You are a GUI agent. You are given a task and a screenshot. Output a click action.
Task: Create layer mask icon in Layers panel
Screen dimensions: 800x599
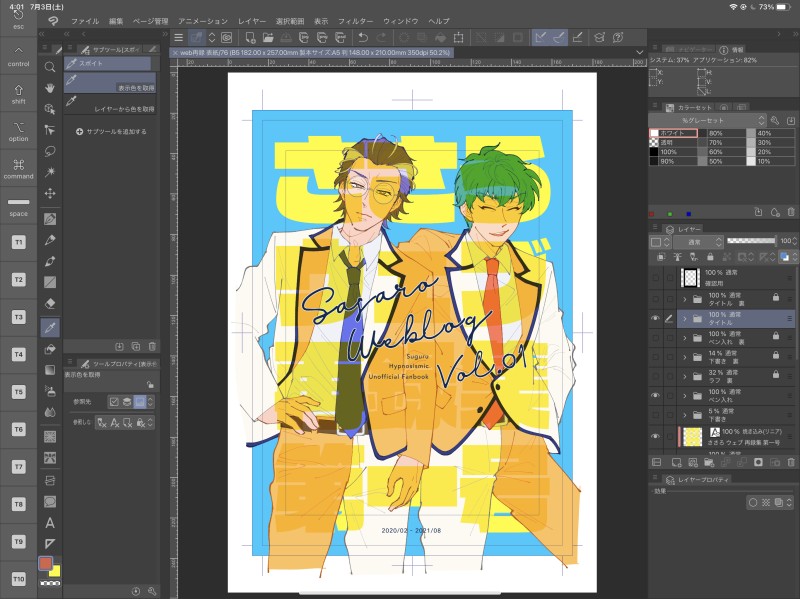[758, 462]
